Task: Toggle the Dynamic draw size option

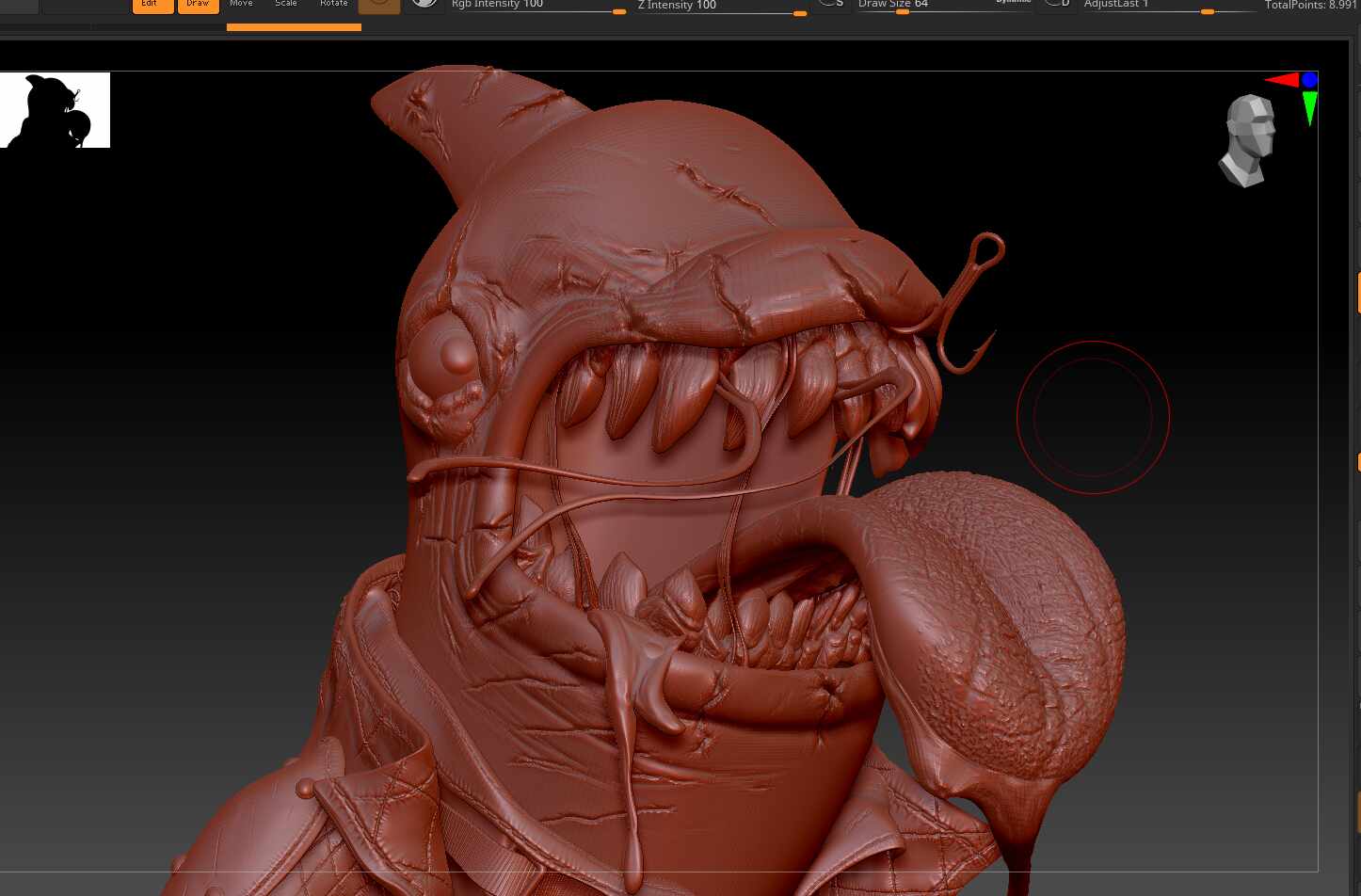Action: (x=1013, y=2)
